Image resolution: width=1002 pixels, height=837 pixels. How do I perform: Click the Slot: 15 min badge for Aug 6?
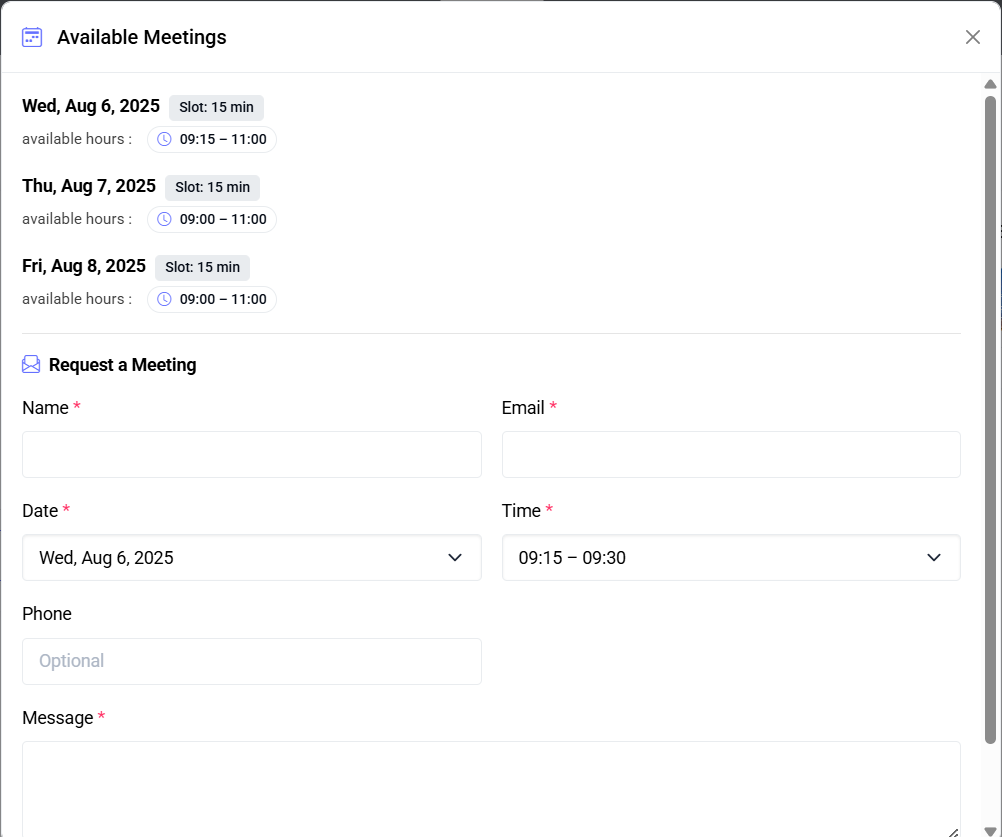216,107
